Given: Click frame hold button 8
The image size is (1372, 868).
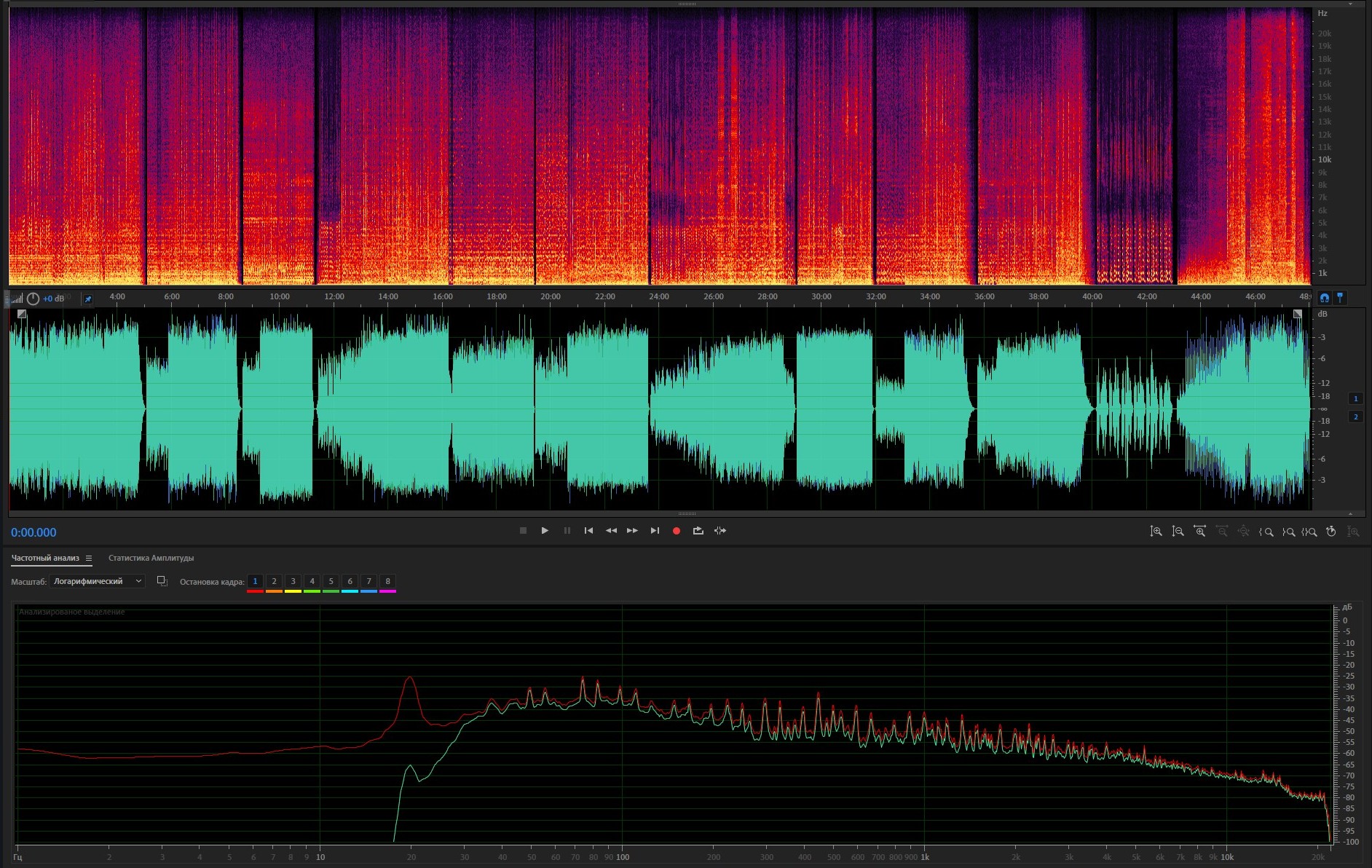Looking at the screenshot, I should 387,581.
